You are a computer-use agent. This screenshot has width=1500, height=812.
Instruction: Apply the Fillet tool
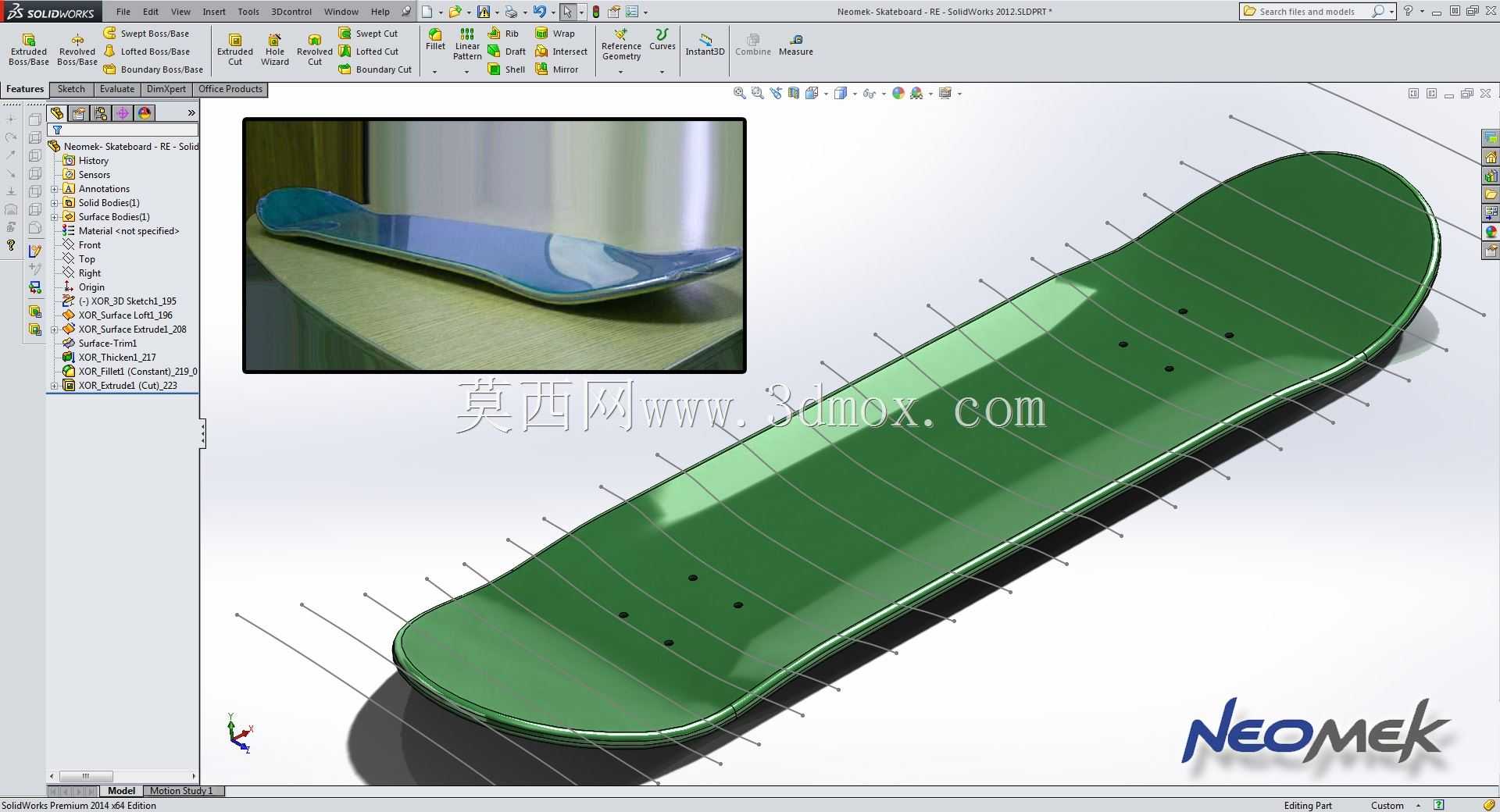435,40
